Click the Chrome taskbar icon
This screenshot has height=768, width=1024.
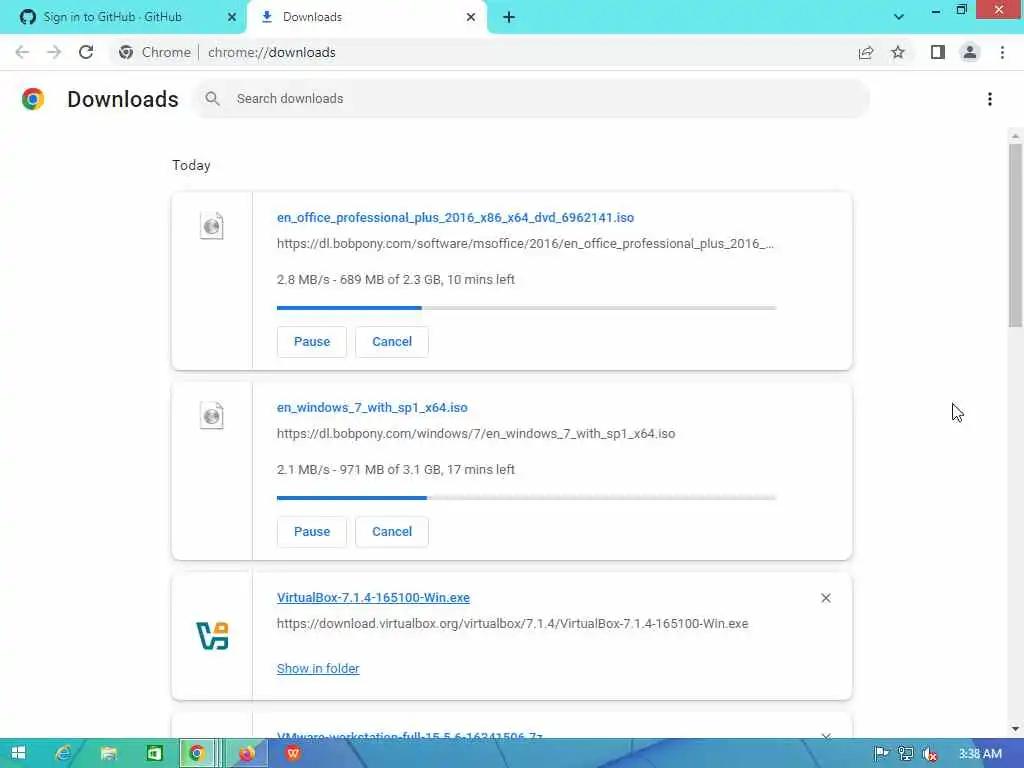pos(197,754)
